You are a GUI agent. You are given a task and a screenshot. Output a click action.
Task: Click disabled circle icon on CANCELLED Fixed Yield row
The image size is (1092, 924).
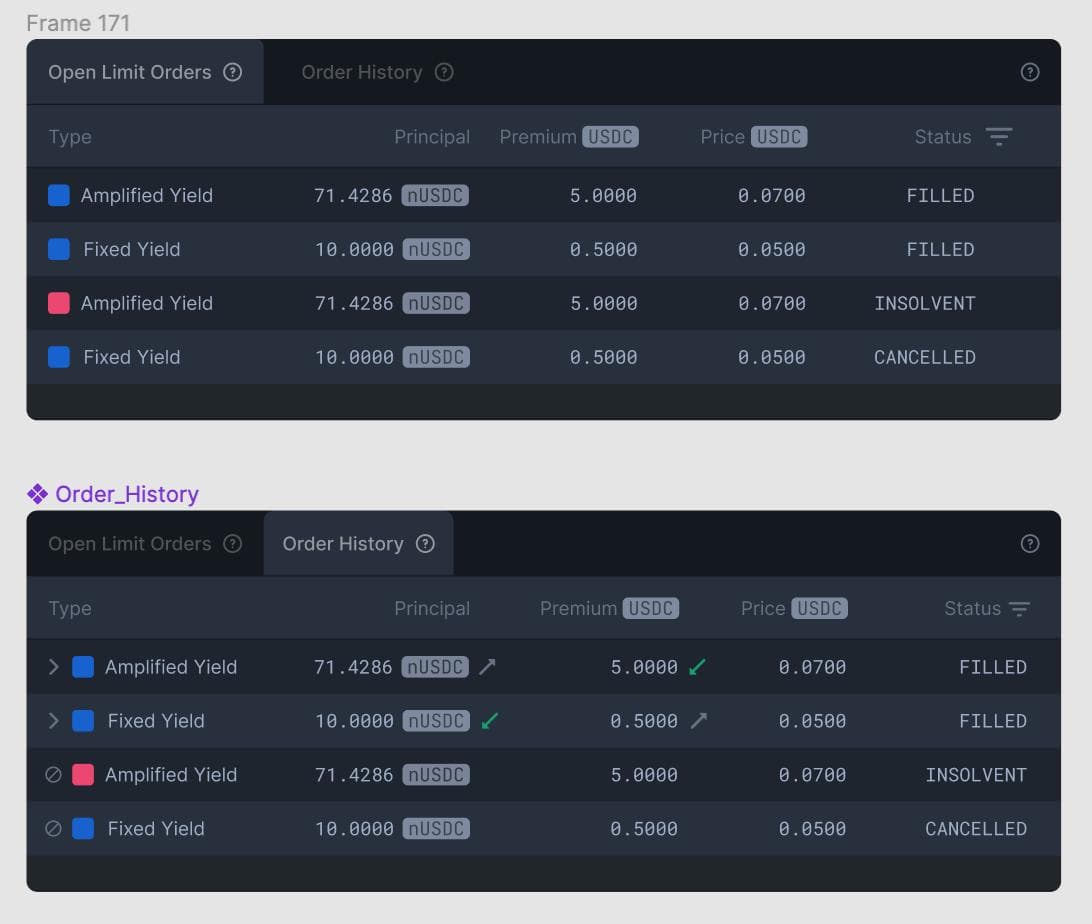pyautogui.click(x=54, y=829)
